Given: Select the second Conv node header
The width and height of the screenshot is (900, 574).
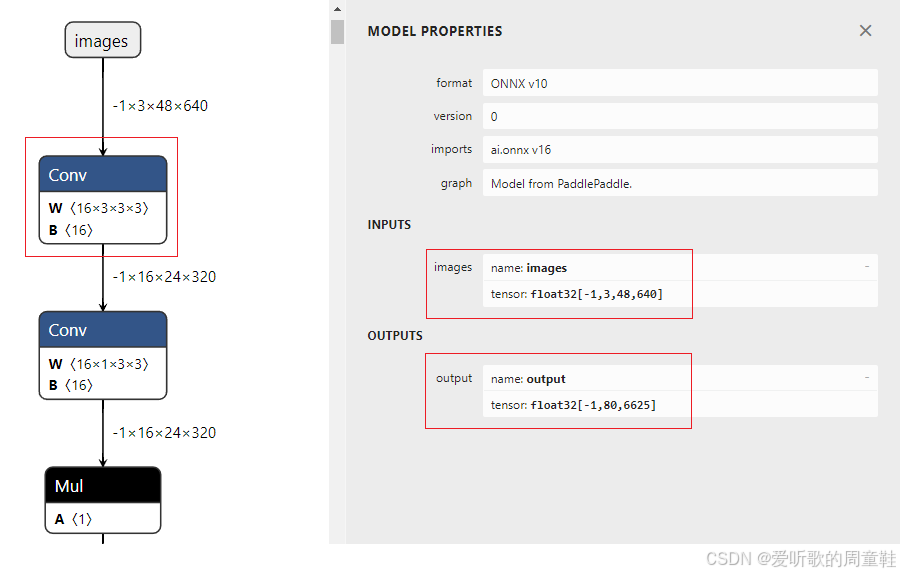Looking at the screenshot, I should tap(103, 329).
